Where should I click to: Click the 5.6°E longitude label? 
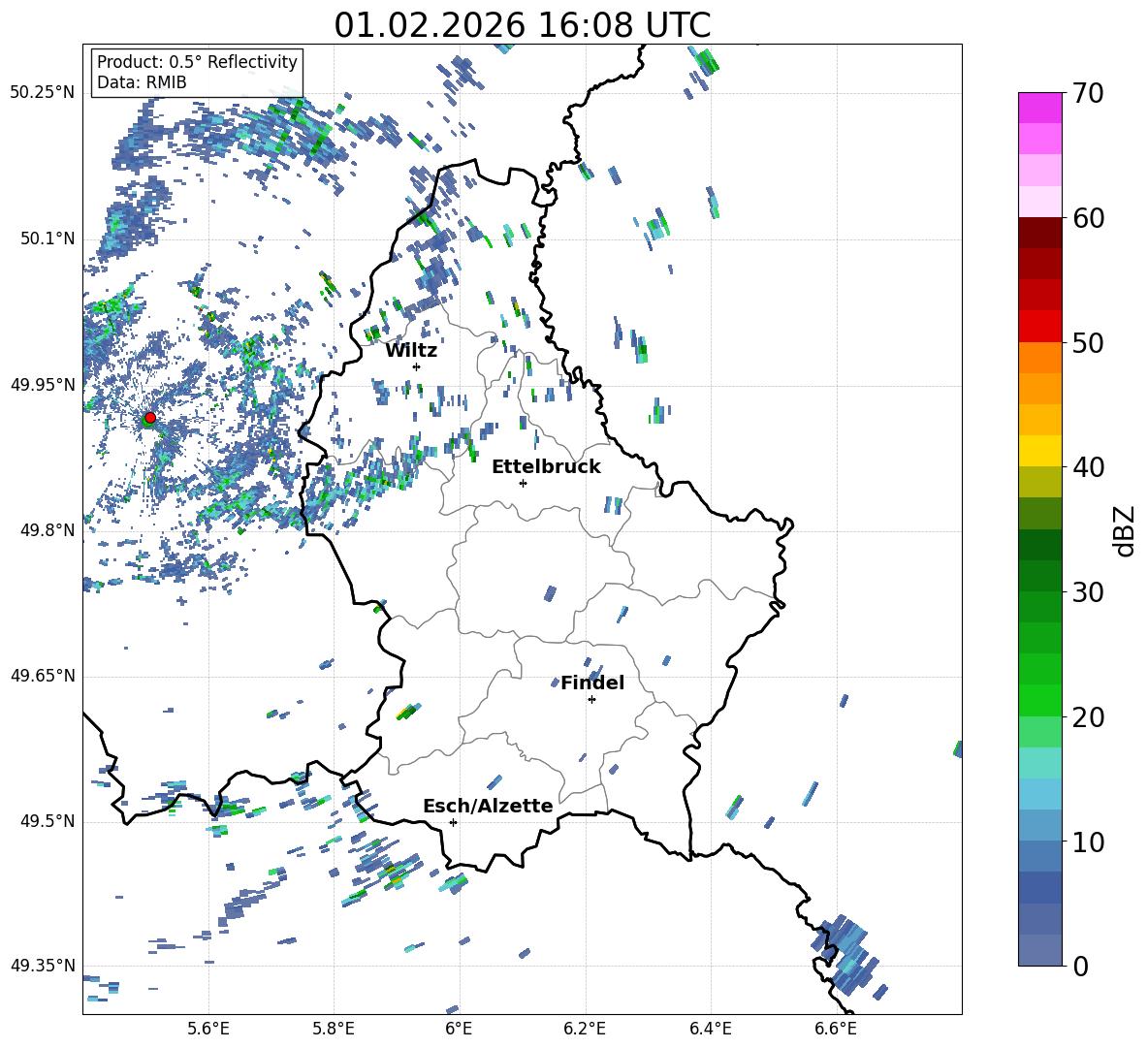pyautogui.click(x=208, y=1029)
